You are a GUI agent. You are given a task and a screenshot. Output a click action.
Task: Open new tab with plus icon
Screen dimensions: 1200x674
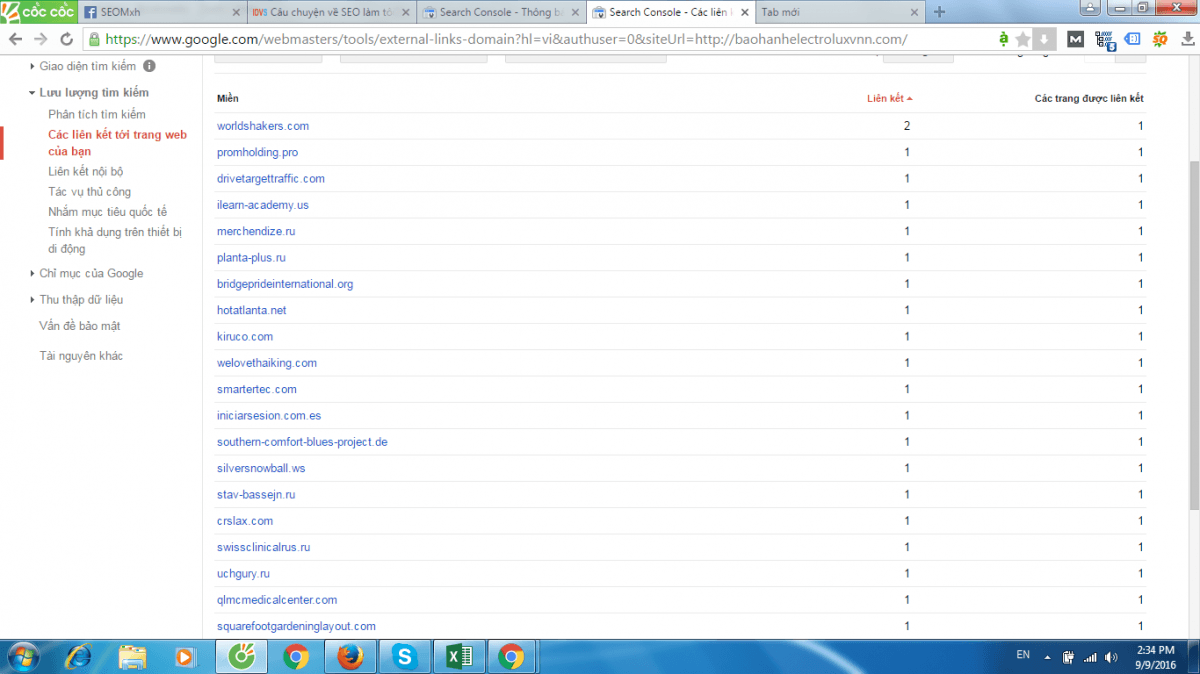point(939,13)
